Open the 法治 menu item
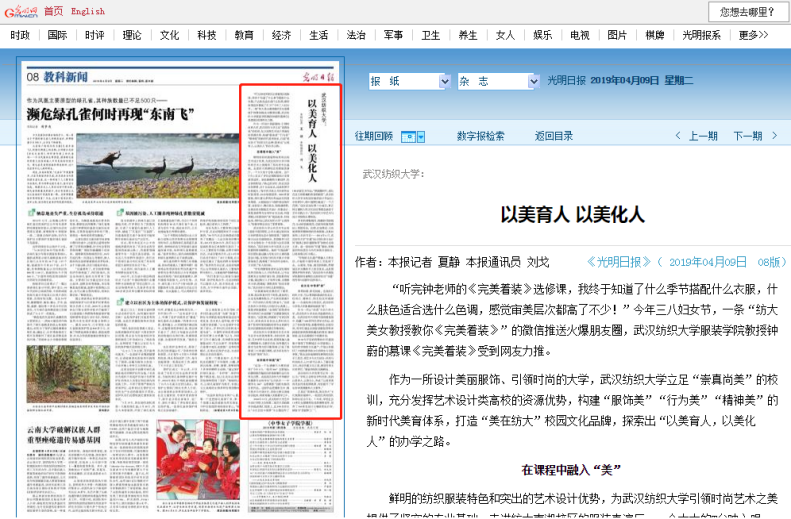The height and width of the screenshot is (519, 791). pos(356,35)
